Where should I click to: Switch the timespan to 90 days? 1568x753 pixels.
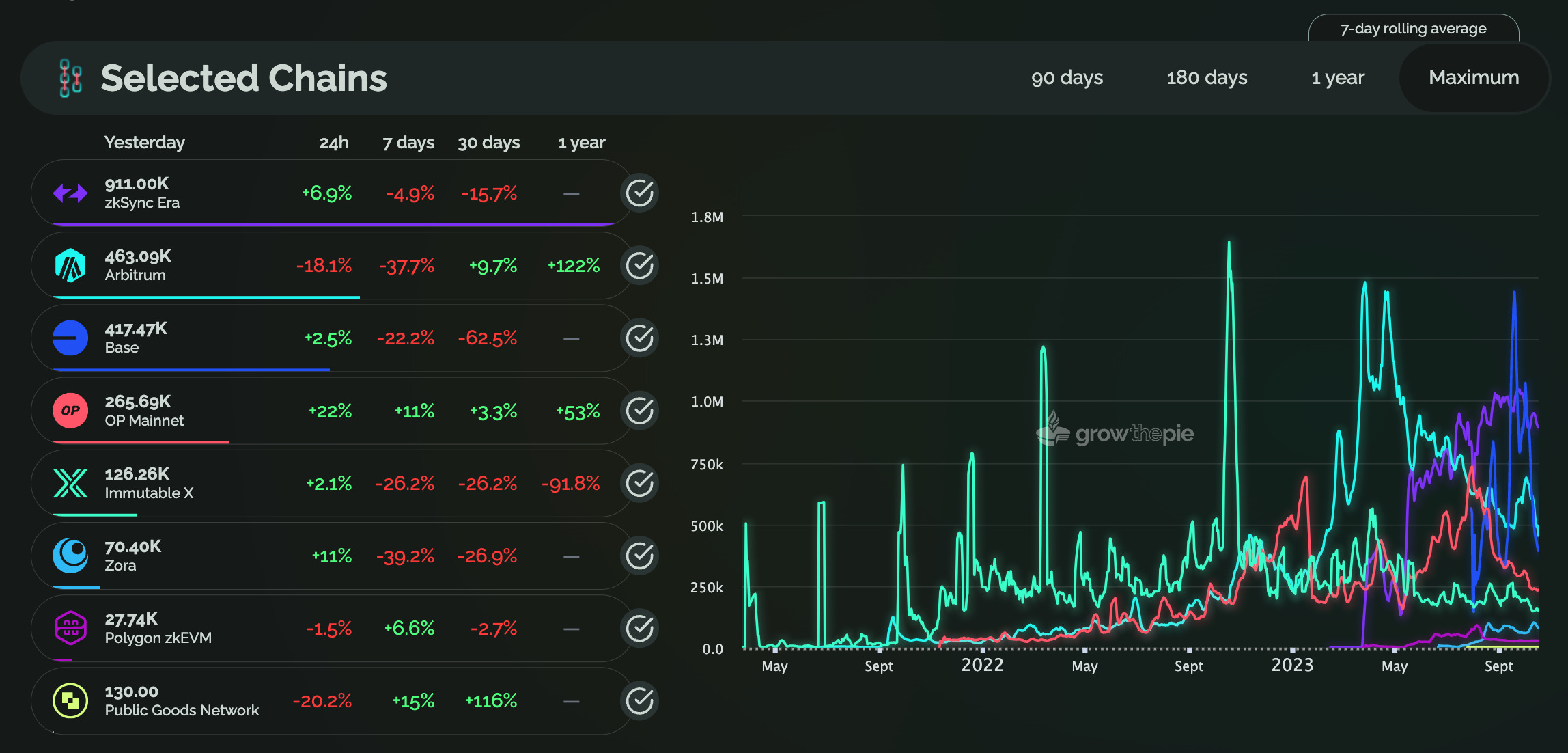(x=1067, y=78)
